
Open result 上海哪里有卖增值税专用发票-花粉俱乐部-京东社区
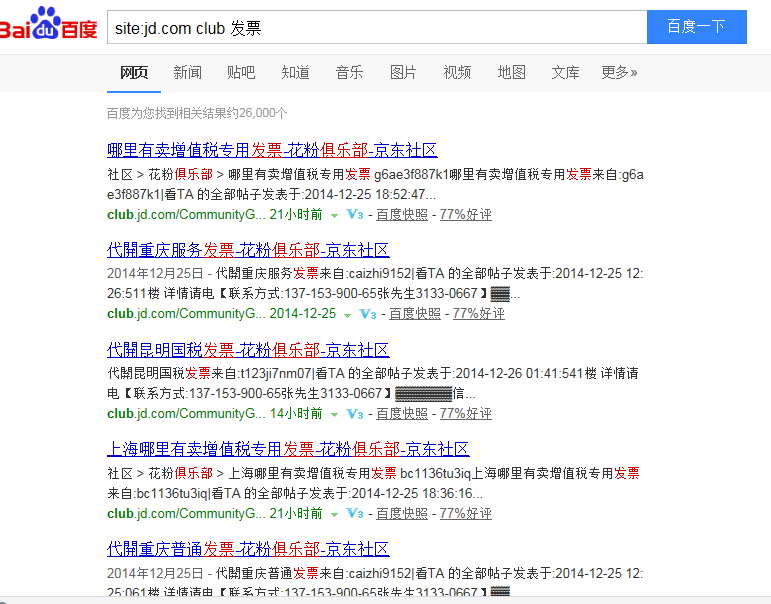point(288,449)
